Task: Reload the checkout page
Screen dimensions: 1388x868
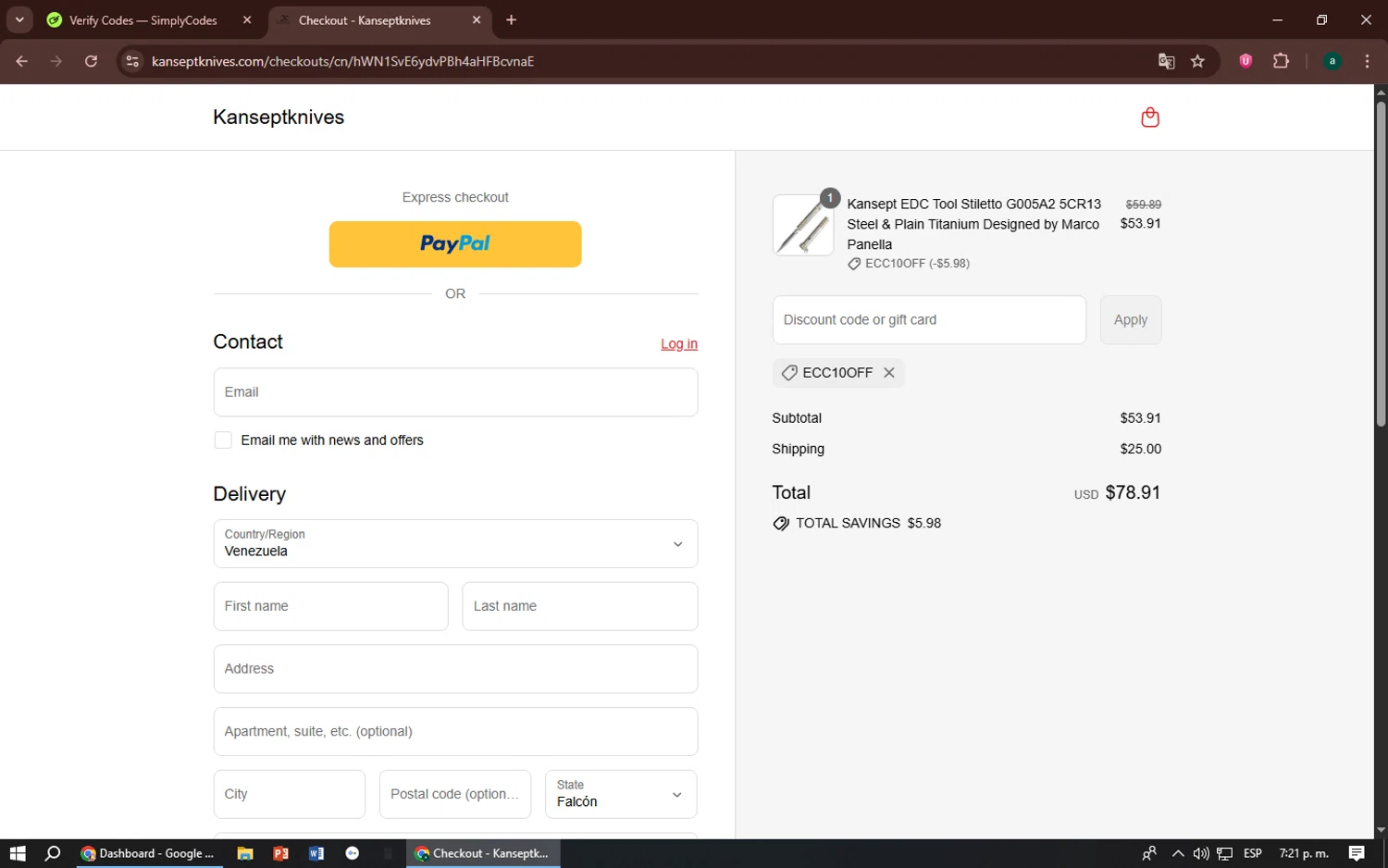Action: pyautogui.click(x=91, y=61)
